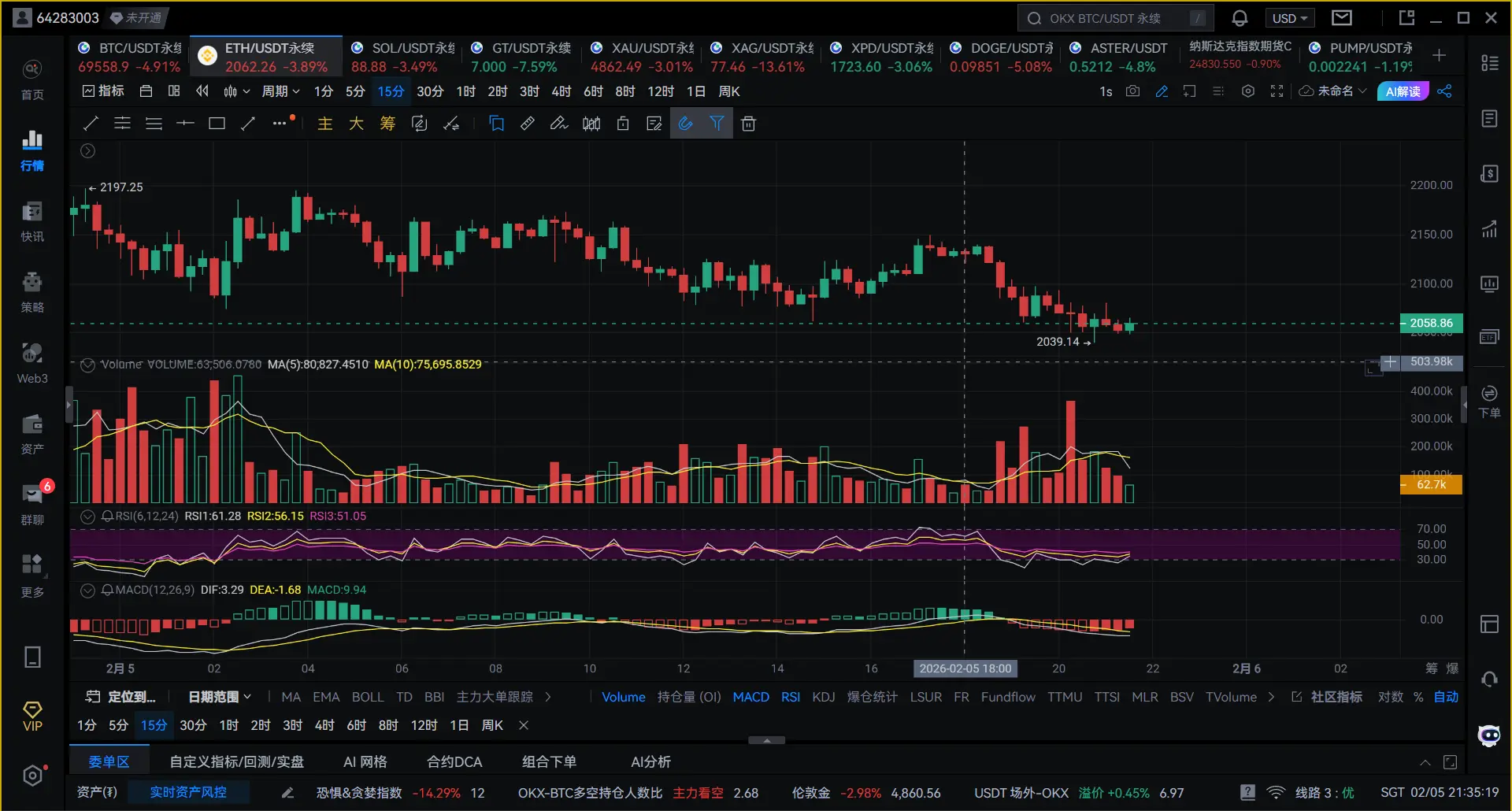Click the calendar icon in chart toolbar
Viewport: 1512px width, 811px height.
(x=146, y=91)
